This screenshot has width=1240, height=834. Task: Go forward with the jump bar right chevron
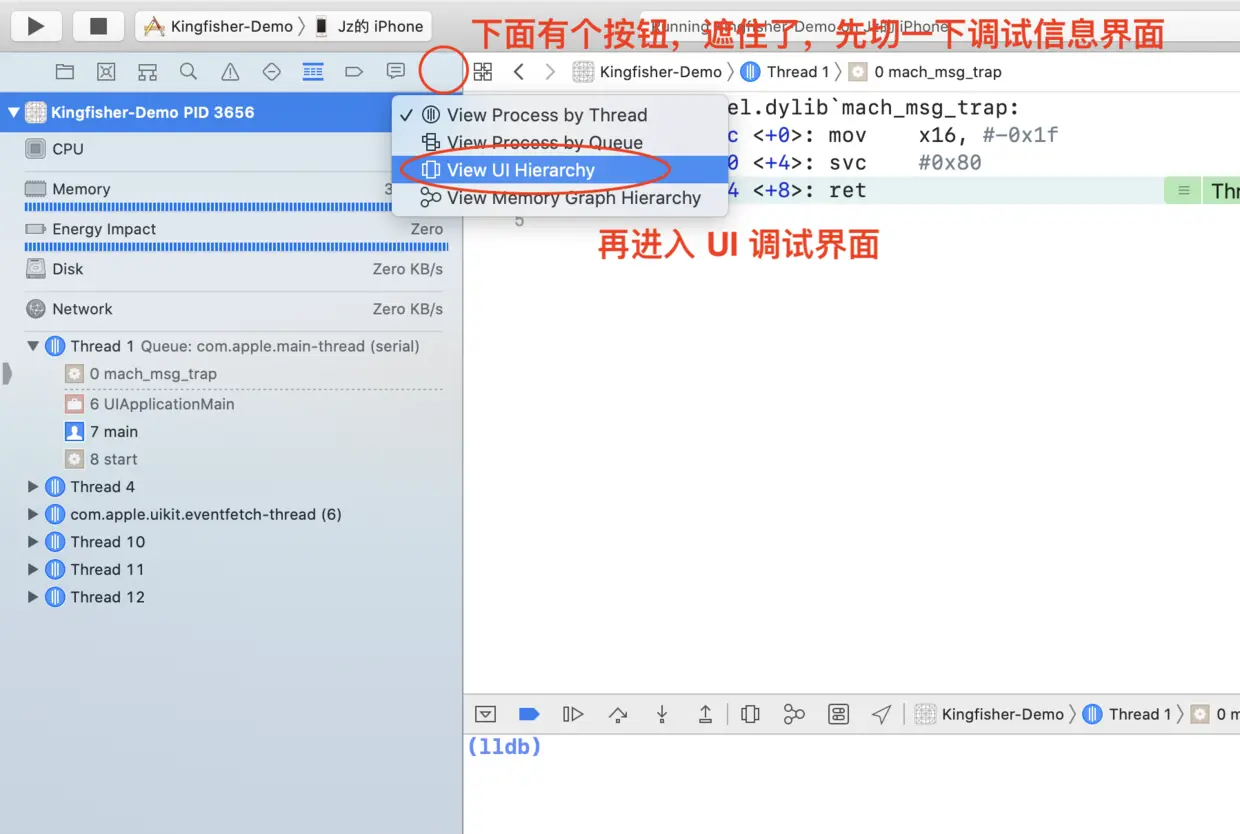click(550, 72)
